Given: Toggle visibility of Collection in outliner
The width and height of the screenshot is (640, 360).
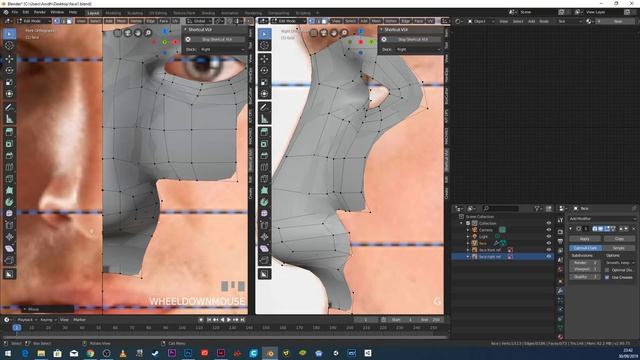Looking at the screenshot, I should [x=549, y=223].
